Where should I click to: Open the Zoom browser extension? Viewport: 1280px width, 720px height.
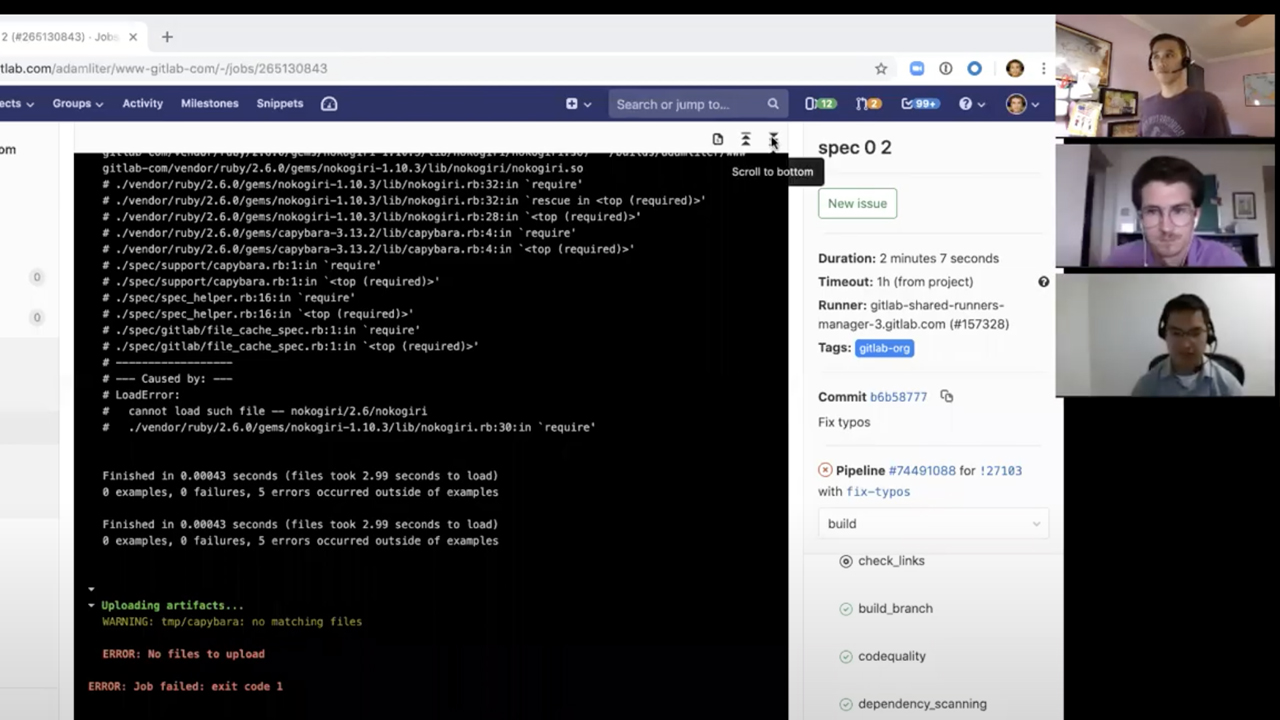click(917, 69)
